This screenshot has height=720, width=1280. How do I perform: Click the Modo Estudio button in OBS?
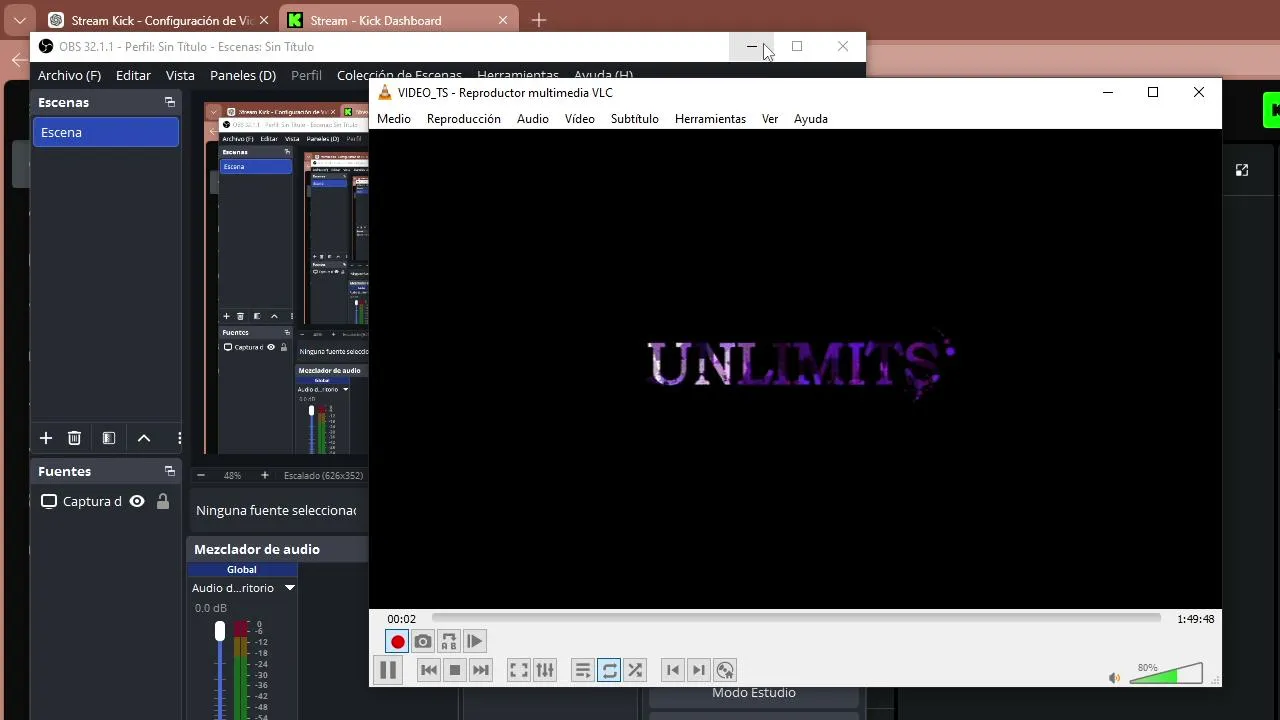(754, 693)
